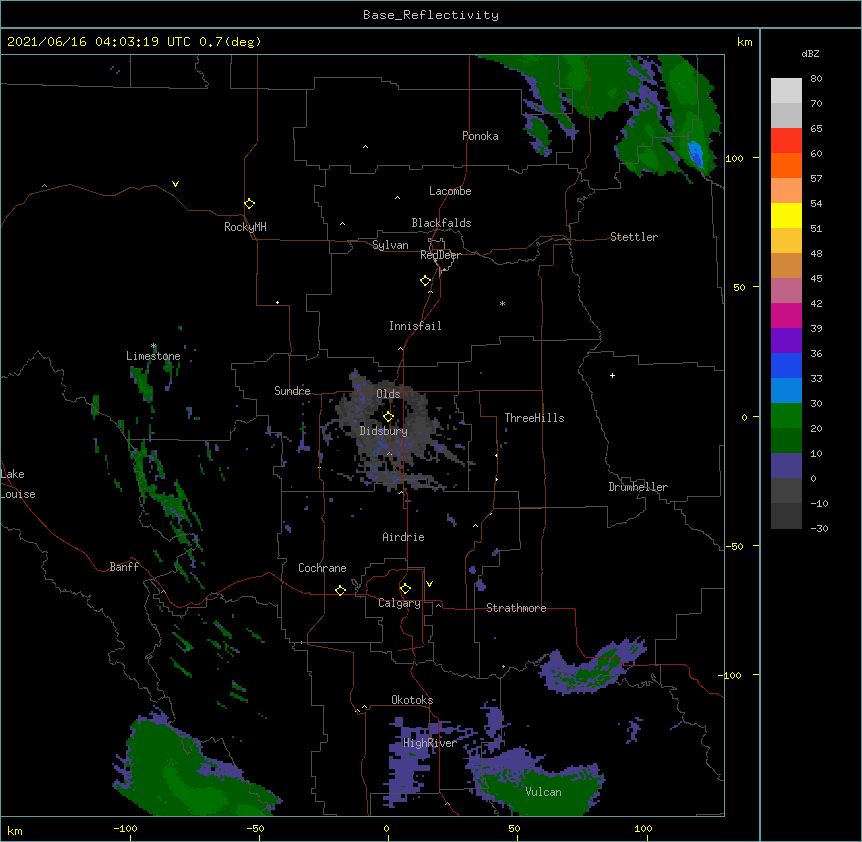This screenshot has width=862, height=842.
Task: Select the yellow diamond radar marker between Olds and Didsbury
Action: (388, 417)
